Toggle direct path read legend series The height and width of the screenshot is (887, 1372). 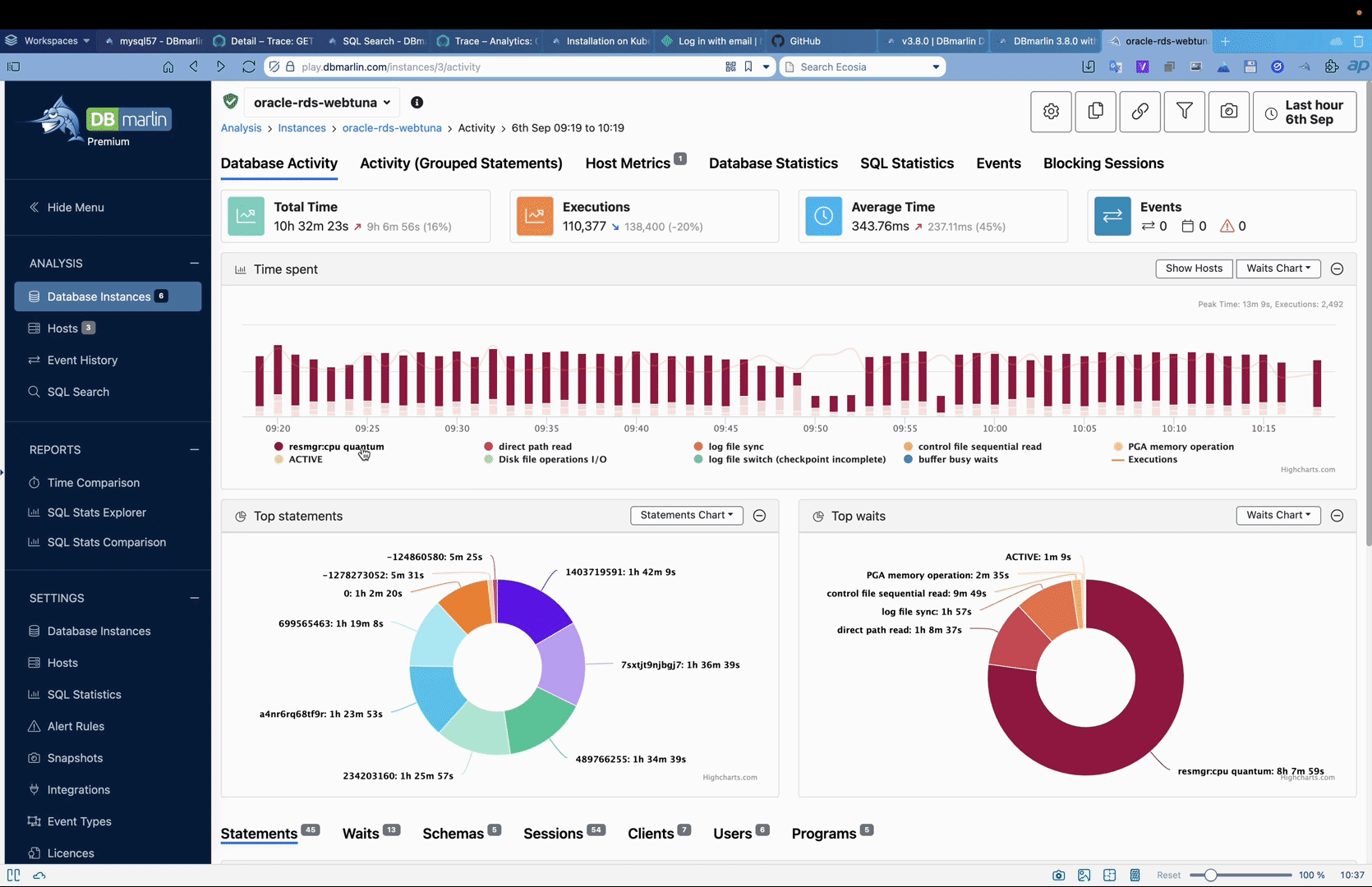pos(527,447)
